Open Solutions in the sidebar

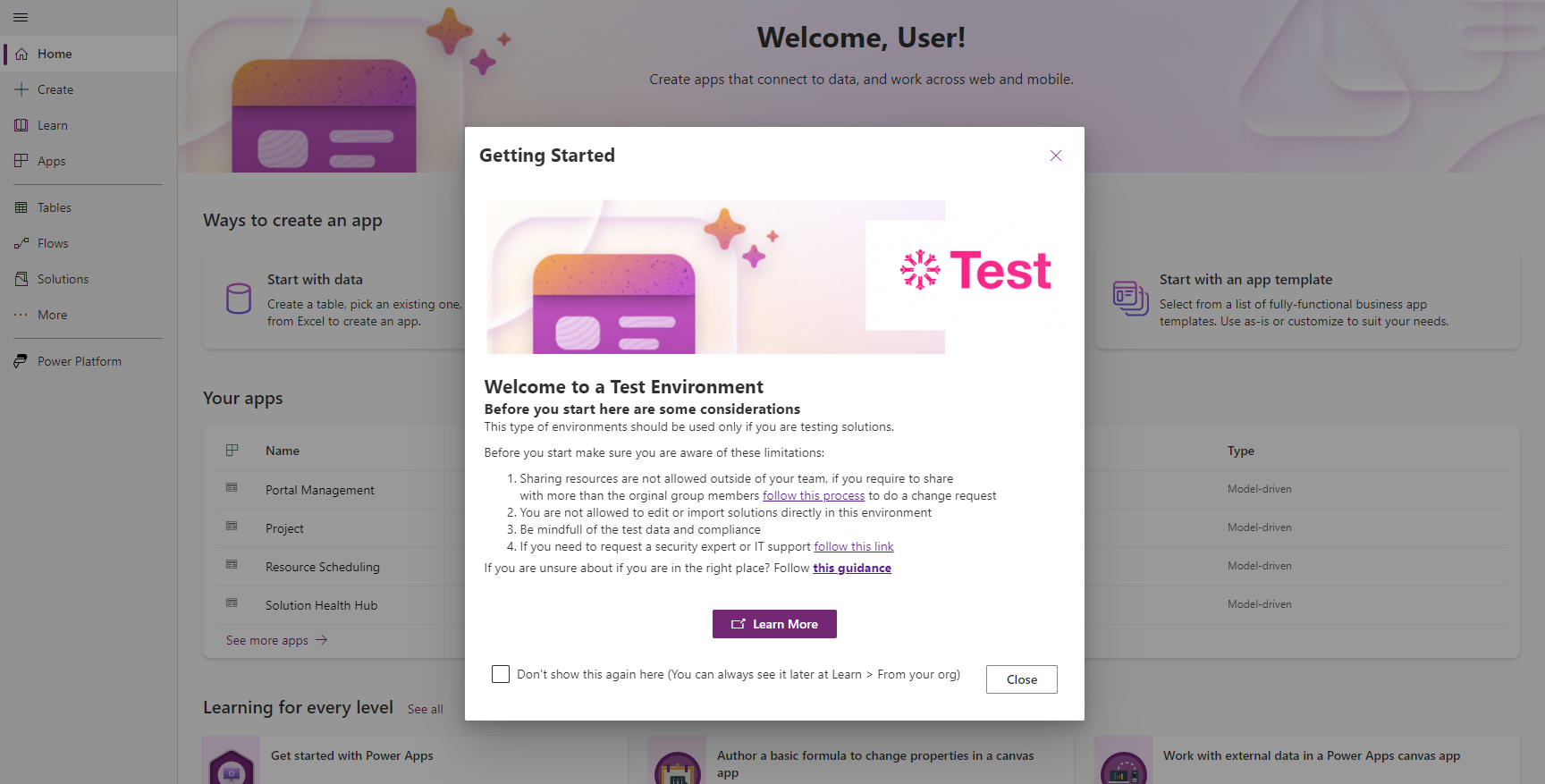89,279
